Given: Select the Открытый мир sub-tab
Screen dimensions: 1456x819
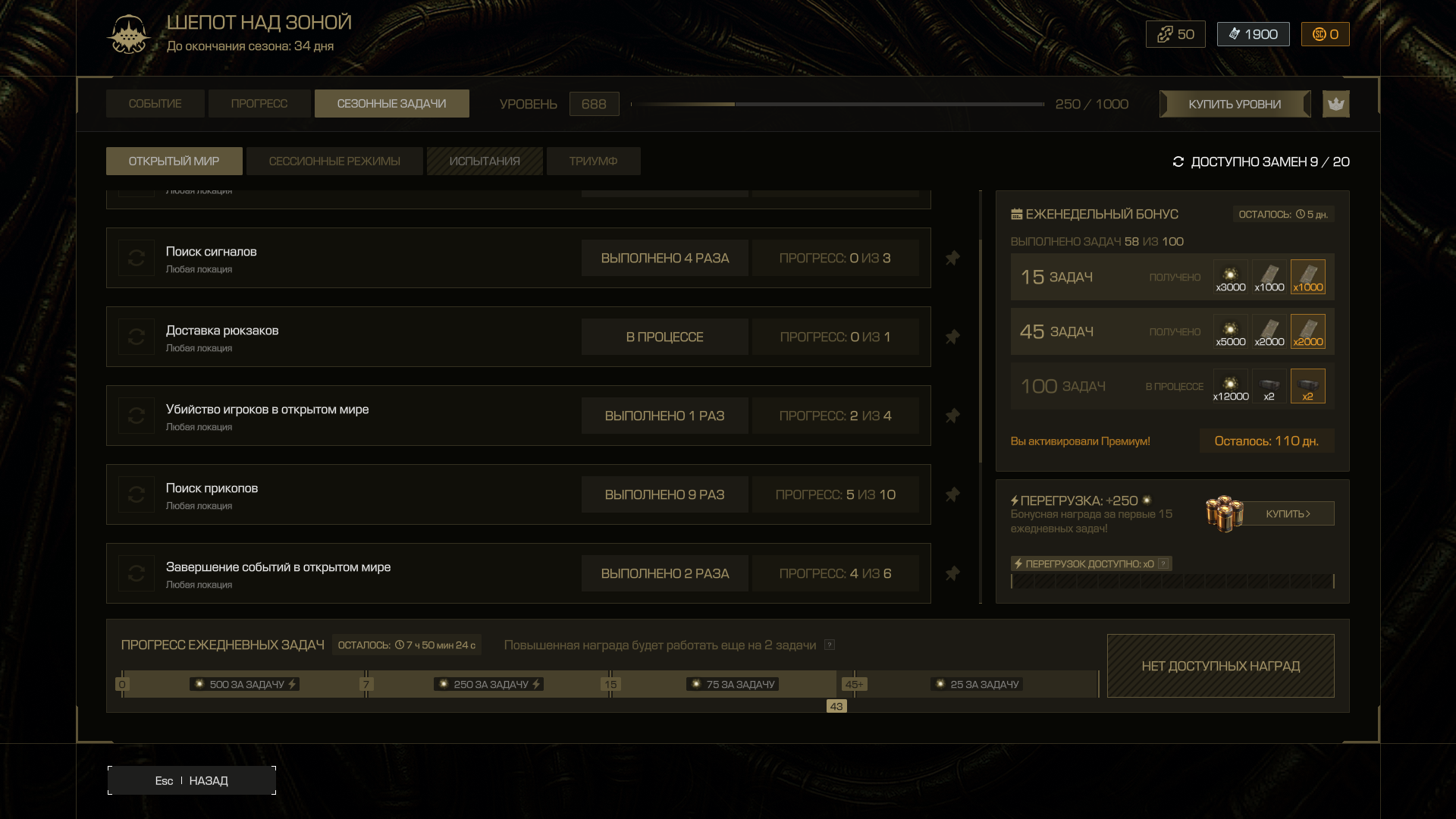Looking at the screenshot, I should click(174, 162).
